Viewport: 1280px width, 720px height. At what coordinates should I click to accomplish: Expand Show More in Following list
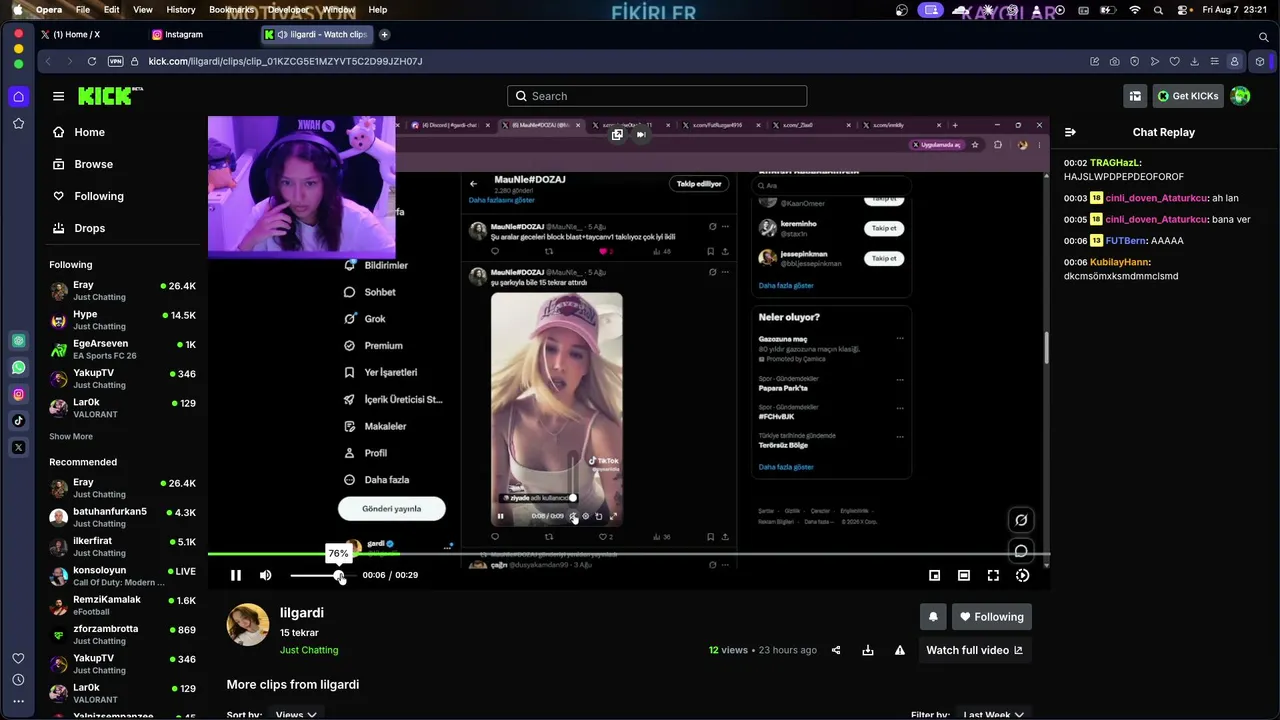[71, 437]
